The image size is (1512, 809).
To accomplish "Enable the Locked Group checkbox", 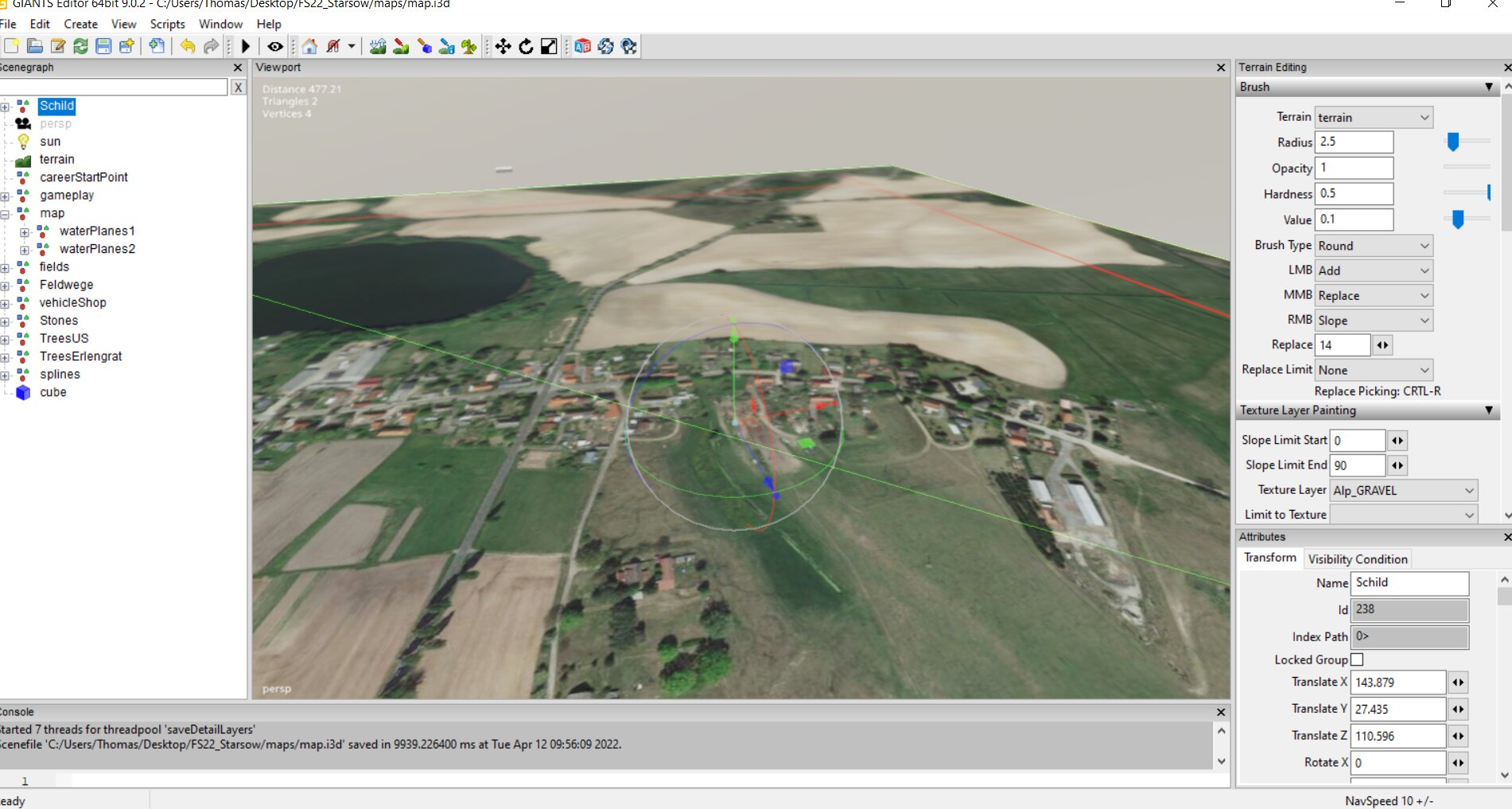I will pyautogui.click(x=1357, y=659).
